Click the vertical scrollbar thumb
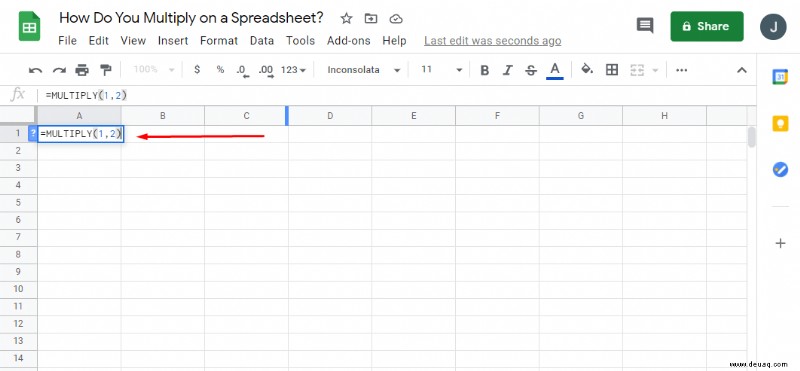This screenshot has width=800, height=371. (x=751, y=137)
